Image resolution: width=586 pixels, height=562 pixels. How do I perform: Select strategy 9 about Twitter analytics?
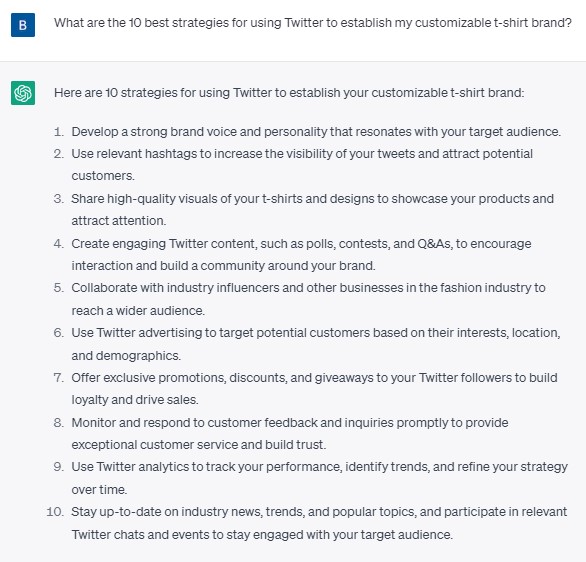(320, 478)
